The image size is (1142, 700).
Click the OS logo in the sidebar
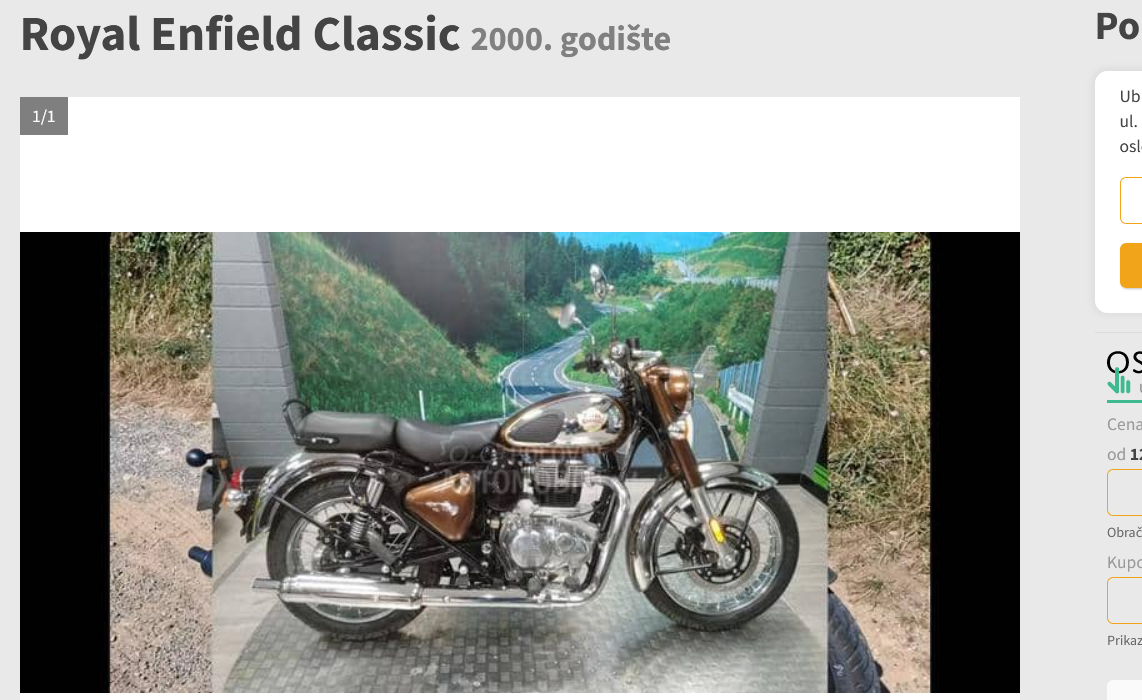click(1124, 362)
